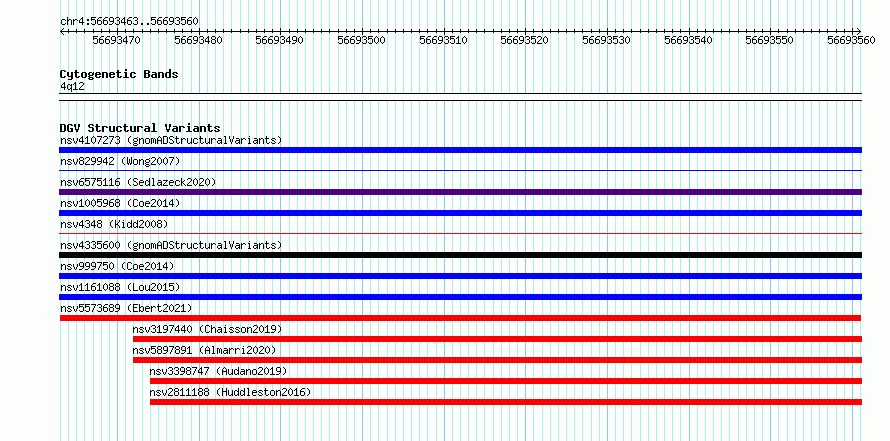Click the right arrowhead of the ruler
The image size is (890, 441).
click(859, 31)
